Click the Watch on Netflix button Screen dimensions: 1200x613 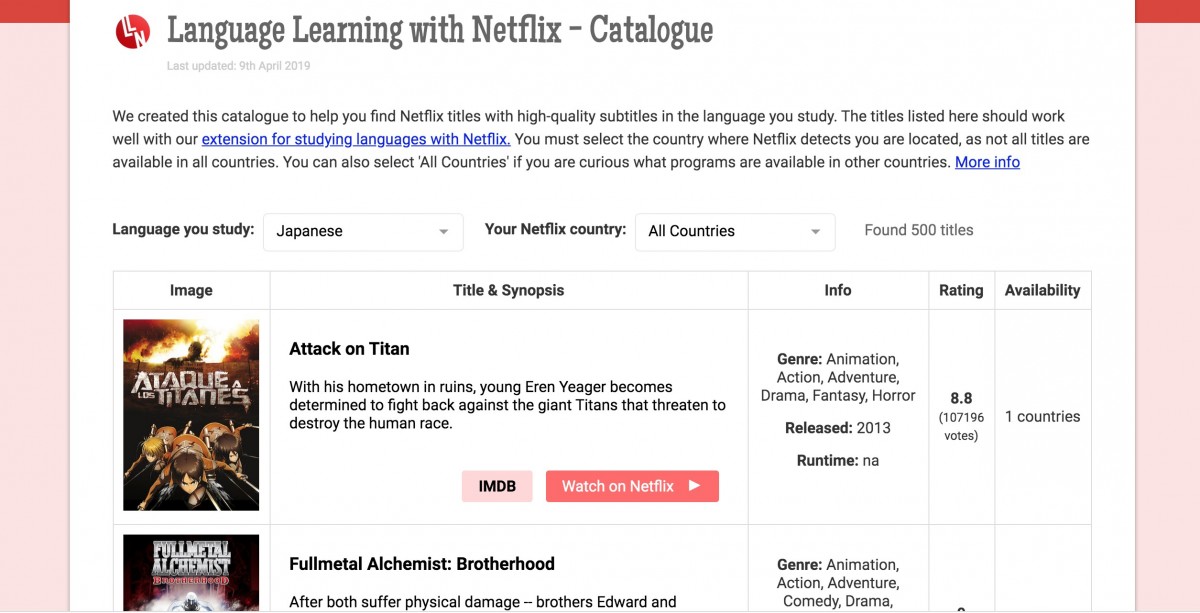[631, 486]
